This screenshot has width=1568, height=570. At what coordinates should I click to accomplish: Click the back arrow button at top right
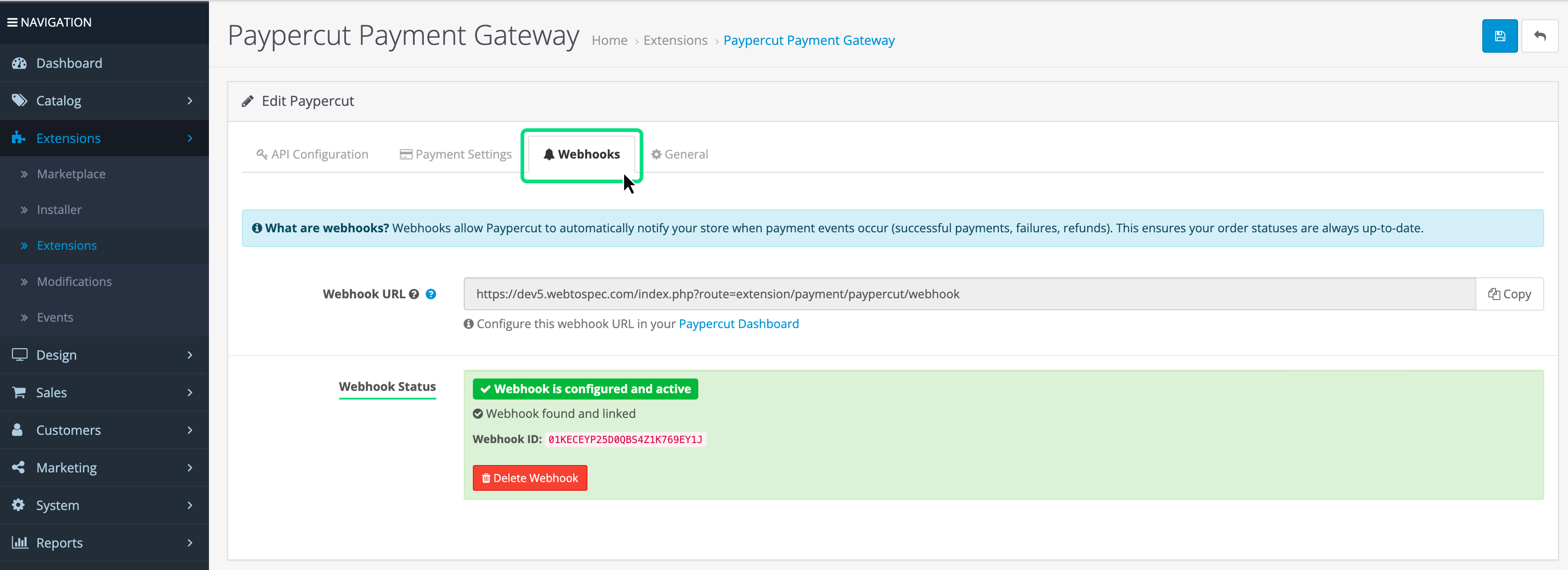pos(1540,36)
